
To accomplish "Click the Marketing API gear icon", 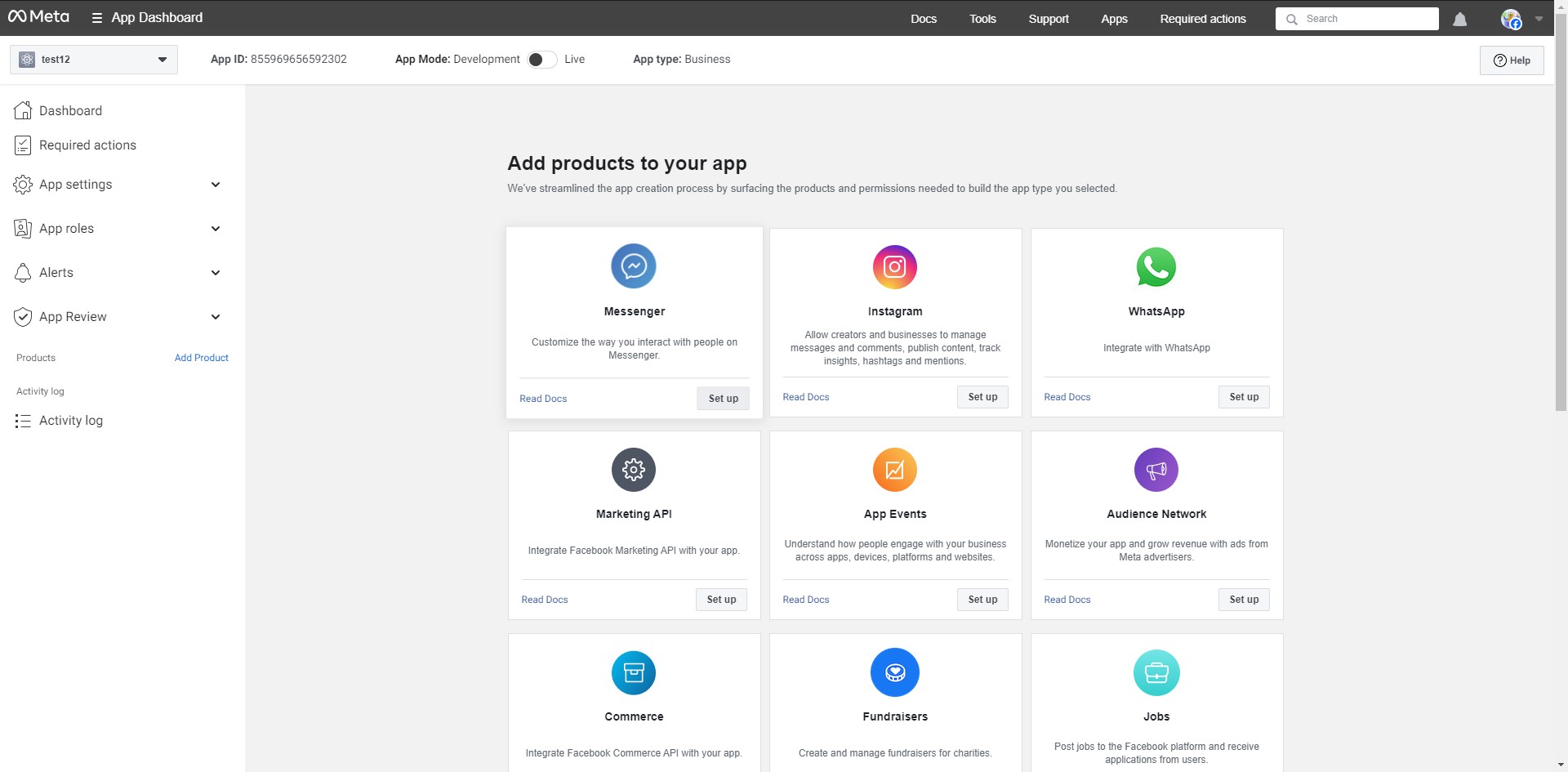I will click(x=634, y=470).
